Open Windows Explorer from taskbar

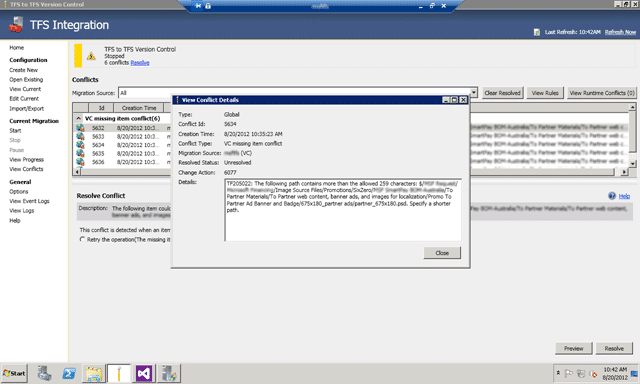(x=94, y=373)
